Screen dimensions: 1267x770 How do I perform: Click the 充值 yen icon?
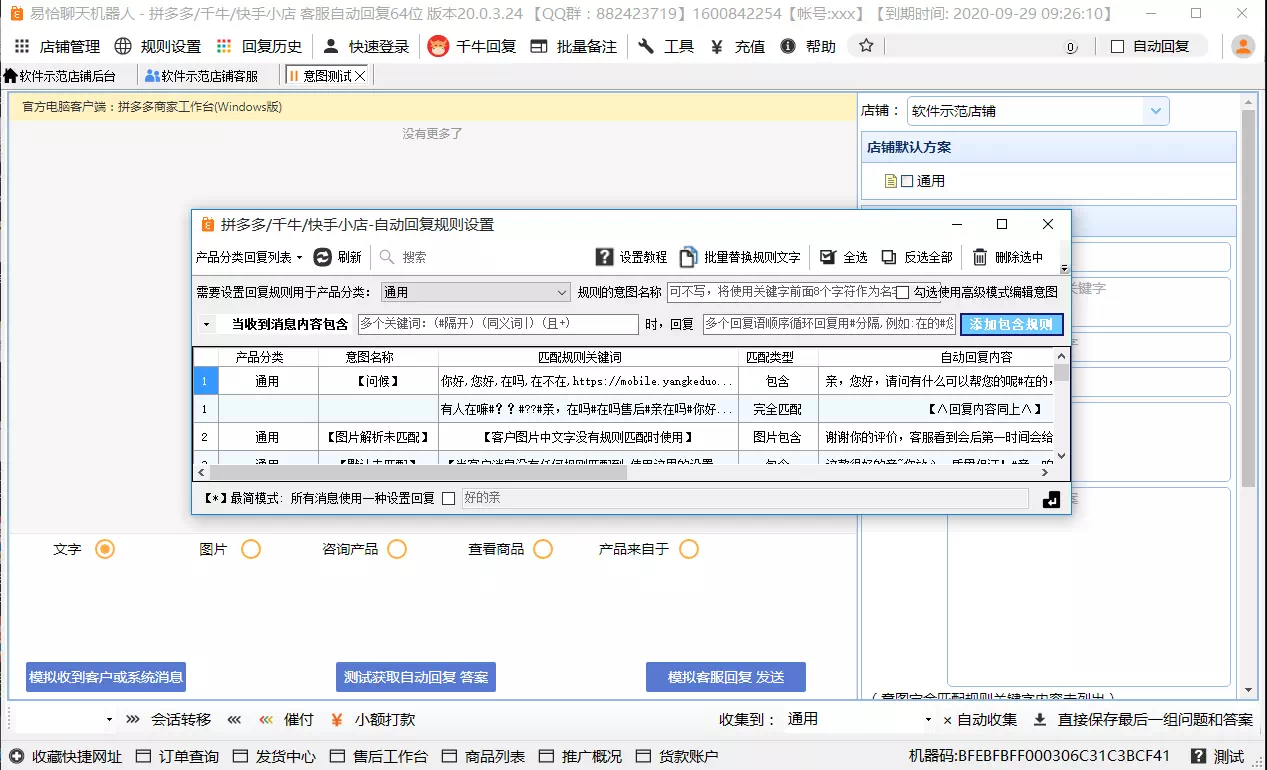click(x=717, y=46)
